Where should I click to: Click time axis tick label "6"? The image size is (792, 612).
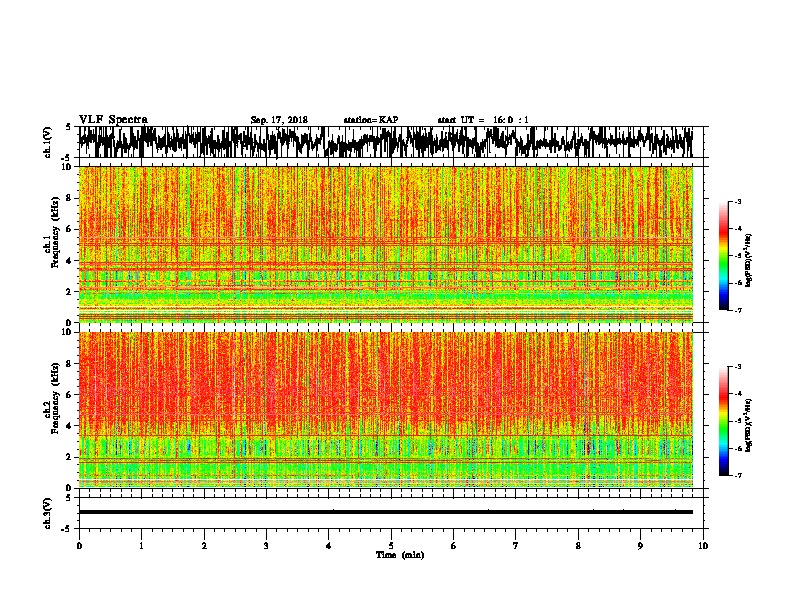point(454,546)
